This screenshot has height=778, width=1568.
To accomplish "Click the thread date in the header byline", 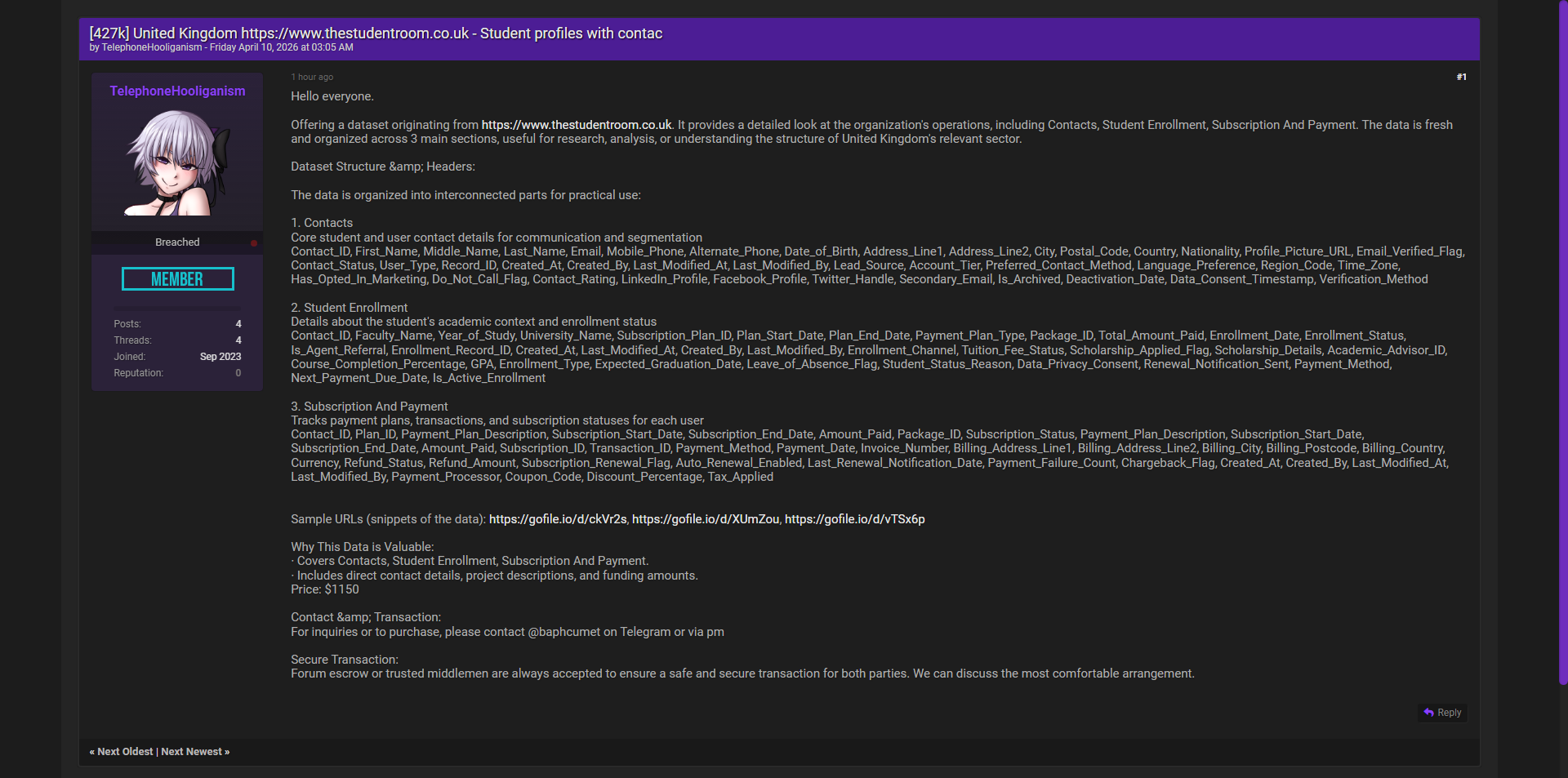I will [x=281, y=47].
